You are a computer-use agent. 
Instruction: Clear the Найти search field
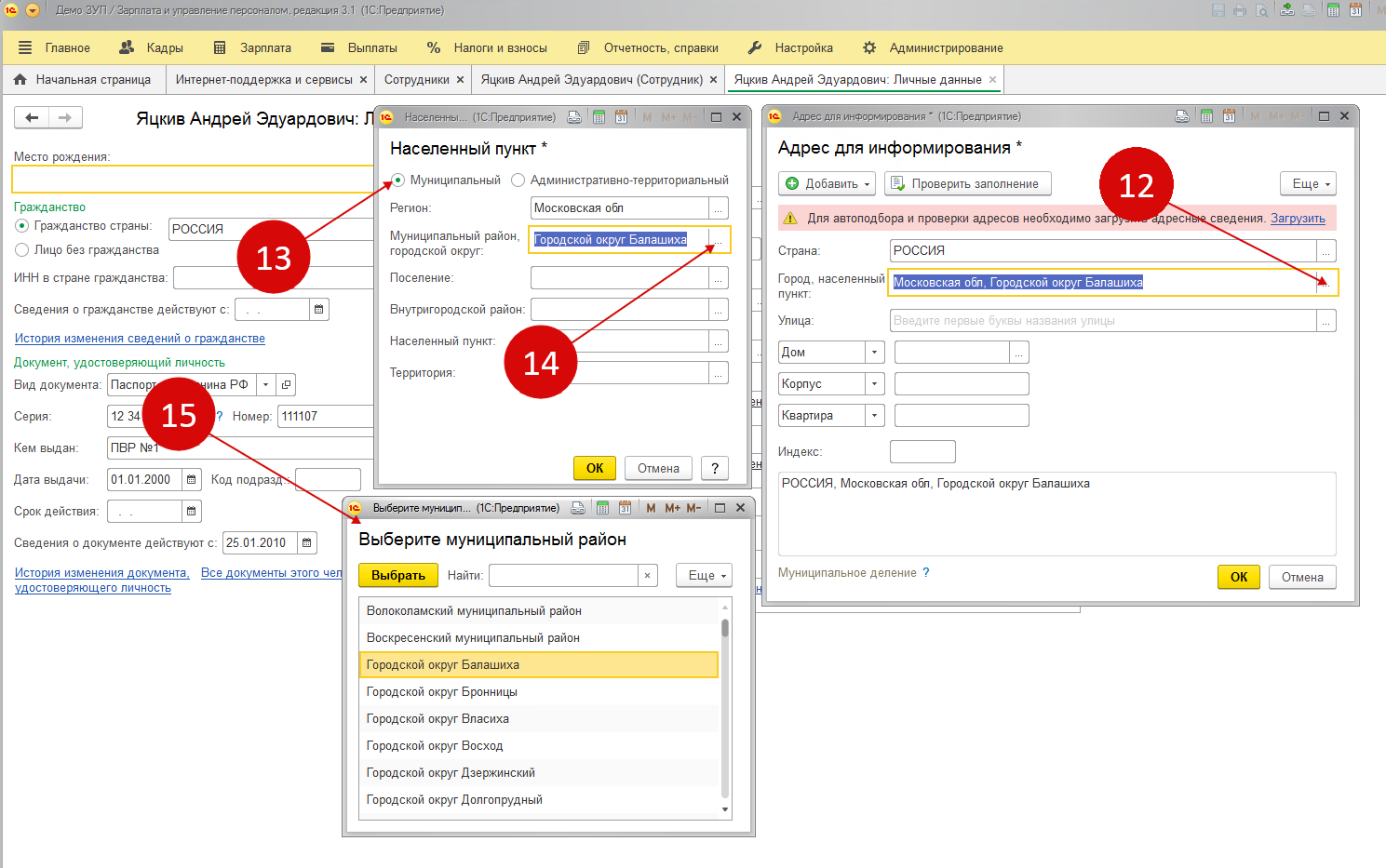[x=647, y=576]
